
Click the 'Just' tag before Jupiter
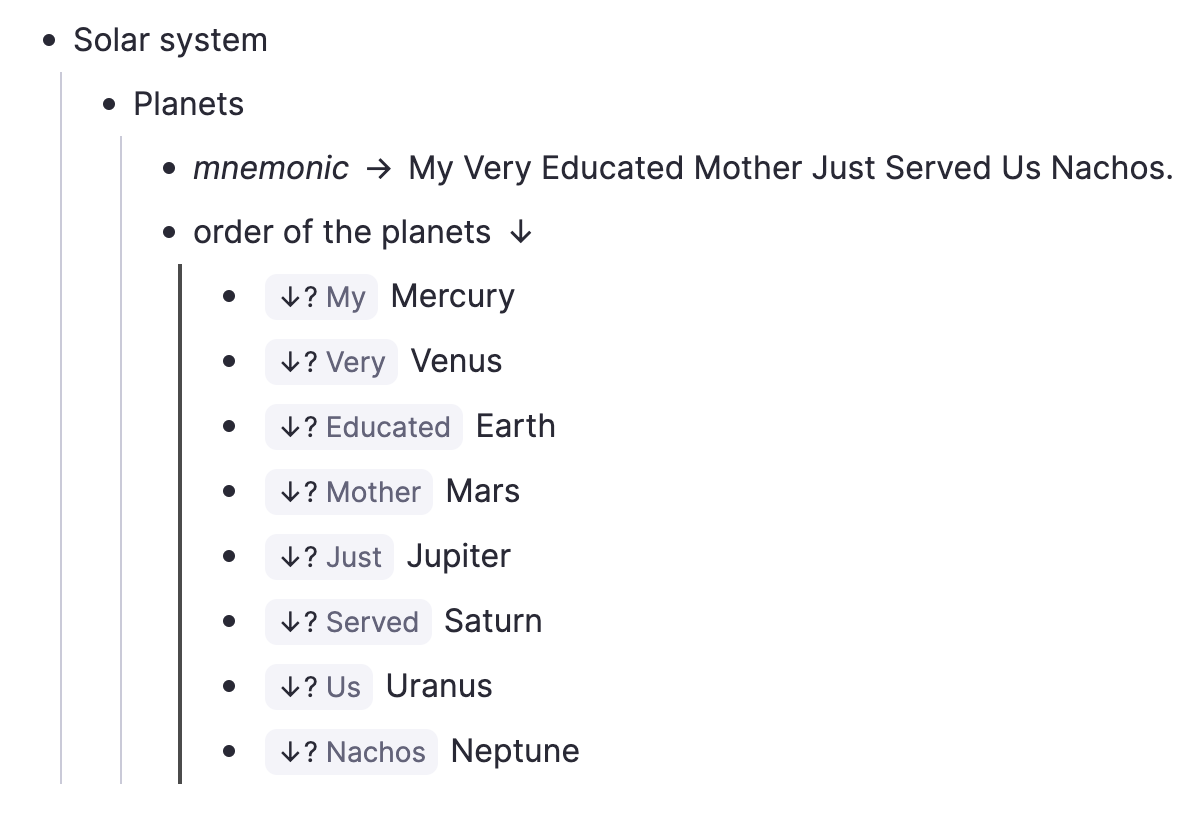(x=329, y=557)
